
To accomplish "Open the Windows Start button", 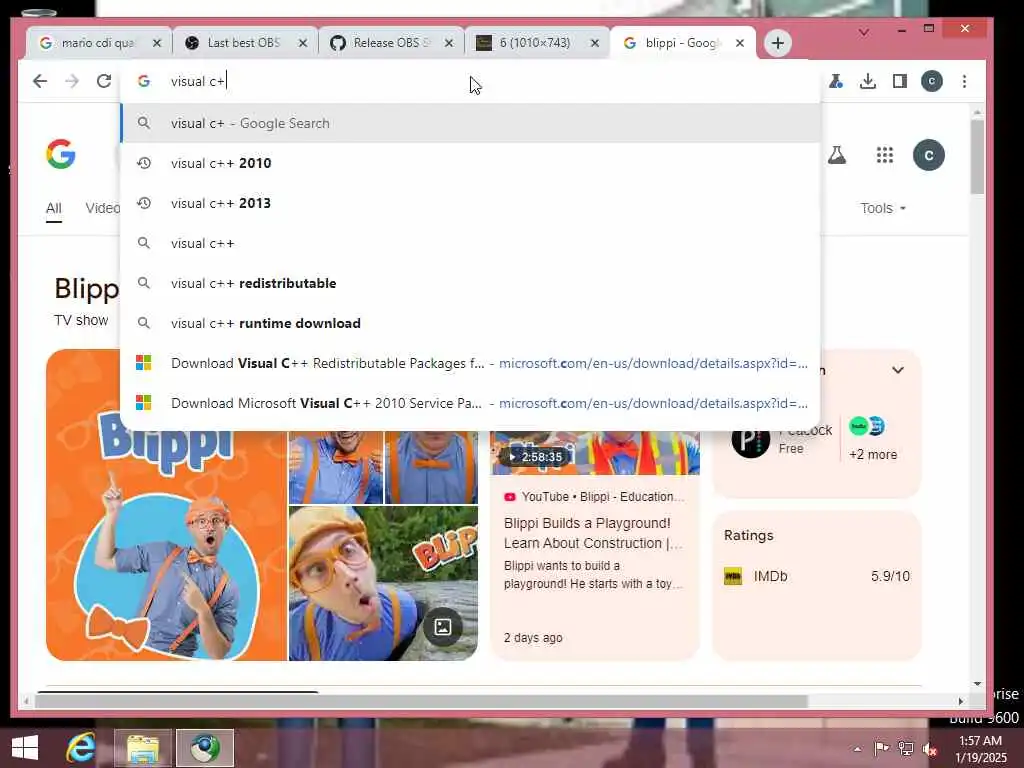I will (25, 748).
